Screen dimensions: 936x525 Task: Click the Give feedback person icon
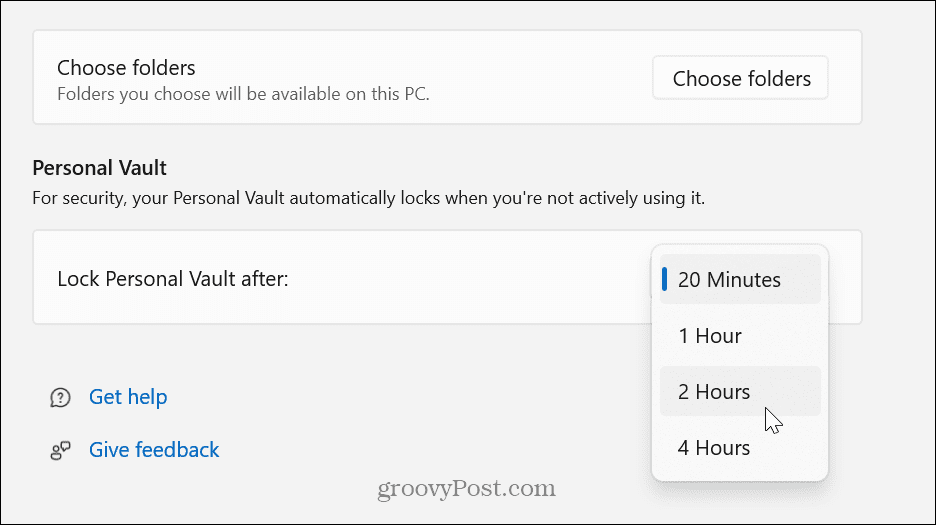coord(60,450)
